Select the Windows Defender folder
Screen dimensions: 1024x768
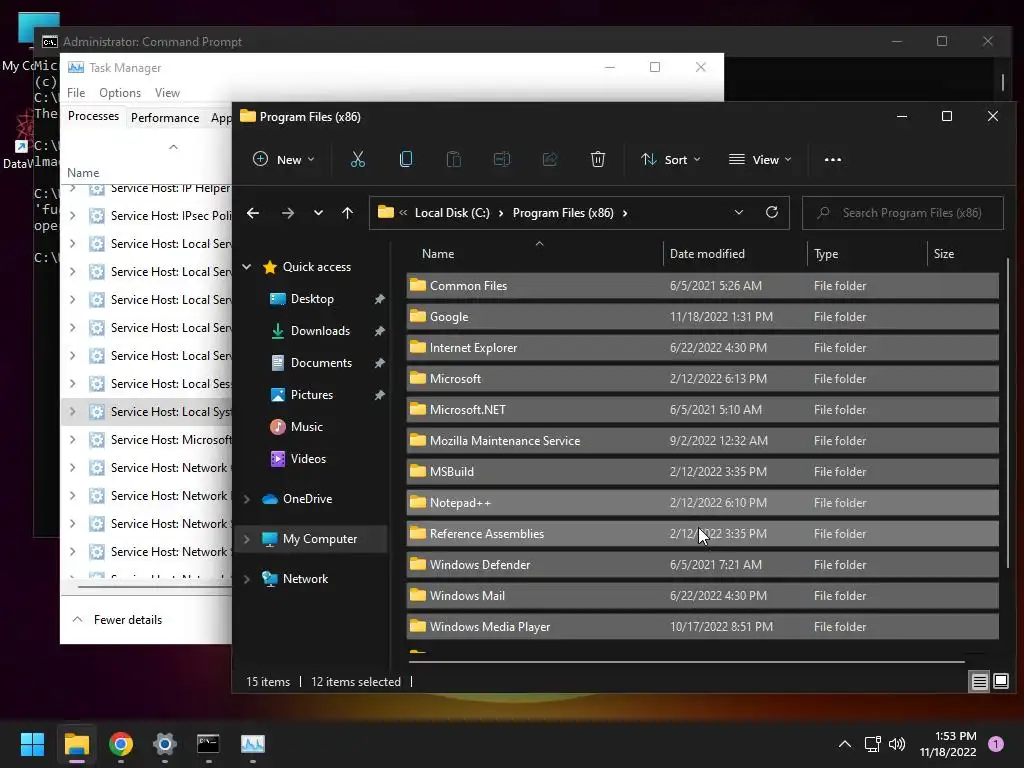(x=703, y=565)
